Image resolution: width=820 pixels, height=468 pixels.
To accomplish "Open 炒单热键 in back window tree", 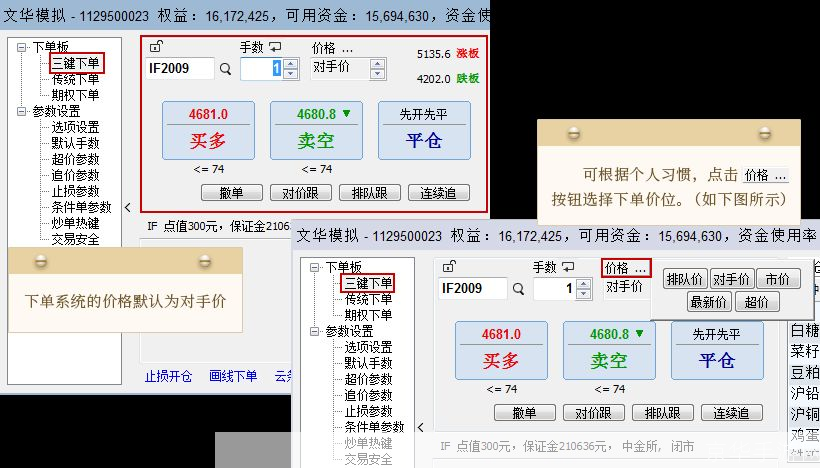I will click(75, 223).
